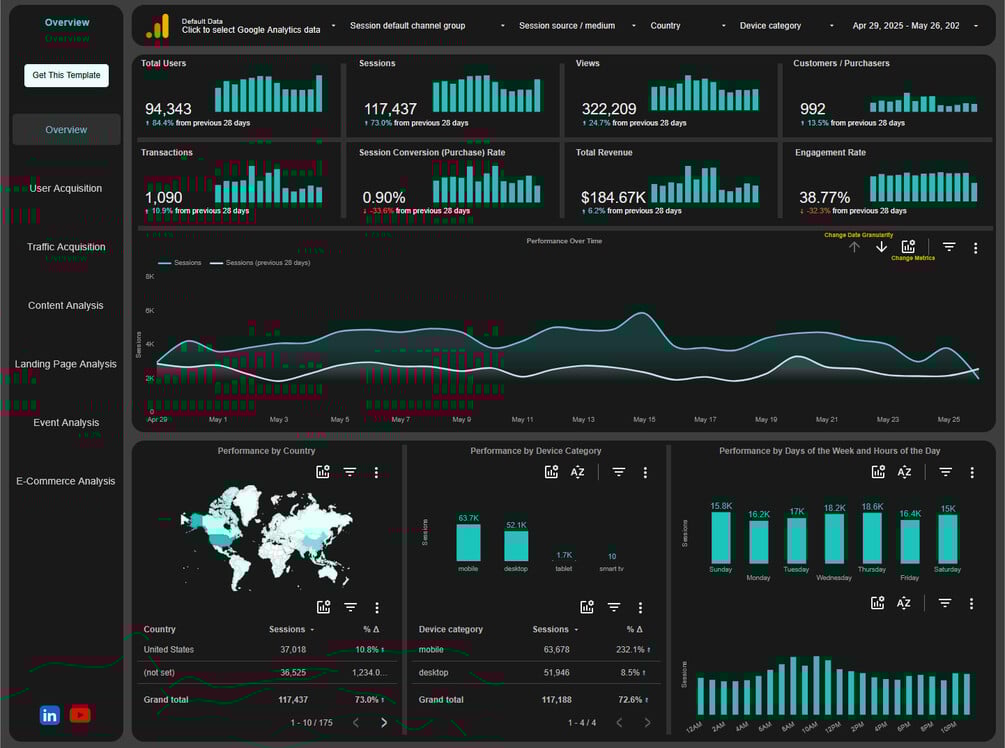
Task: Click optional metrics icon above Device category table
Action: click(x=587, y=607)
